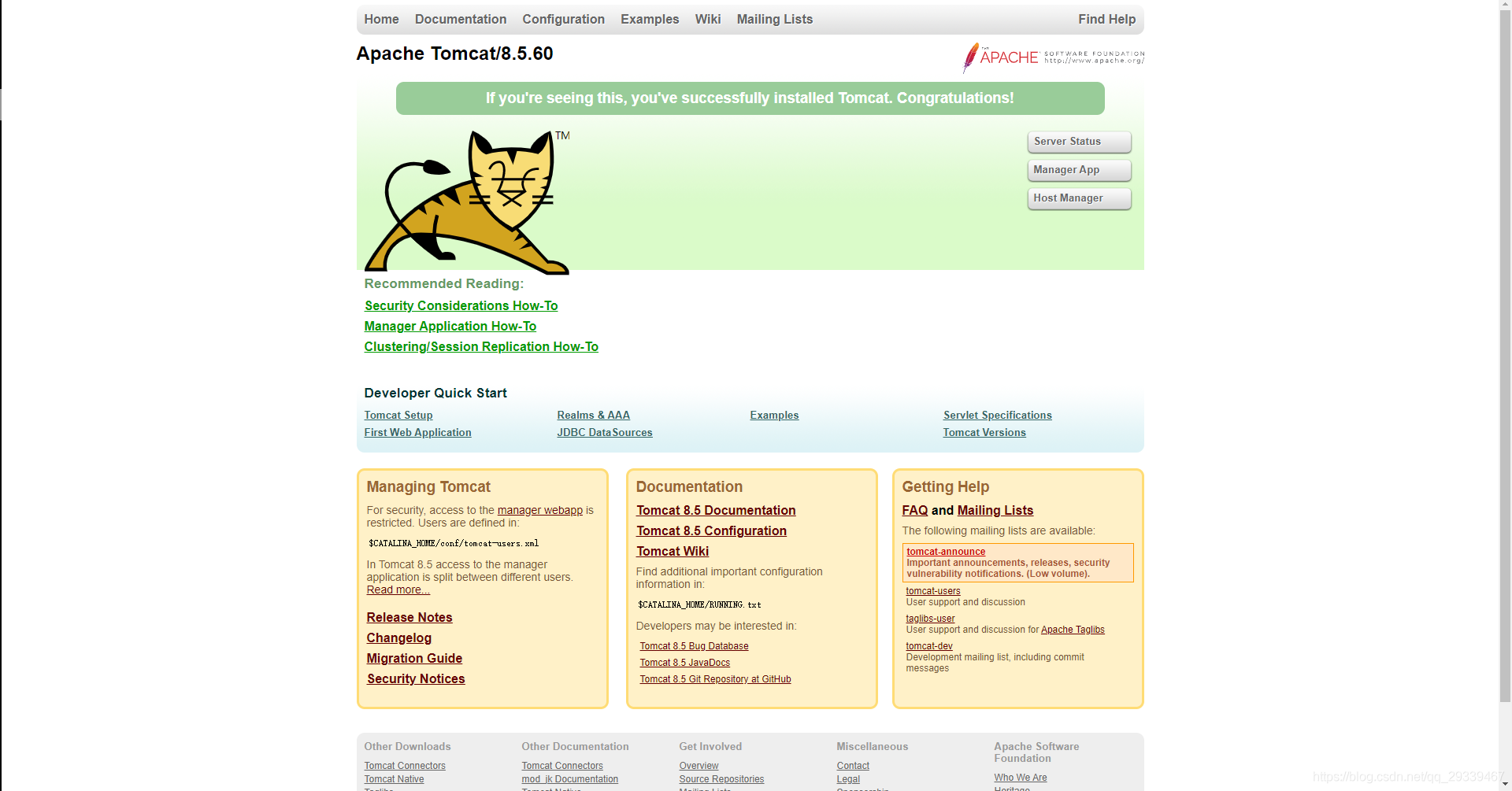Screen dimensions: 1512x791
Task: Open the Mailing Lists link in Getting Help
Action: (x=995, y=510)
